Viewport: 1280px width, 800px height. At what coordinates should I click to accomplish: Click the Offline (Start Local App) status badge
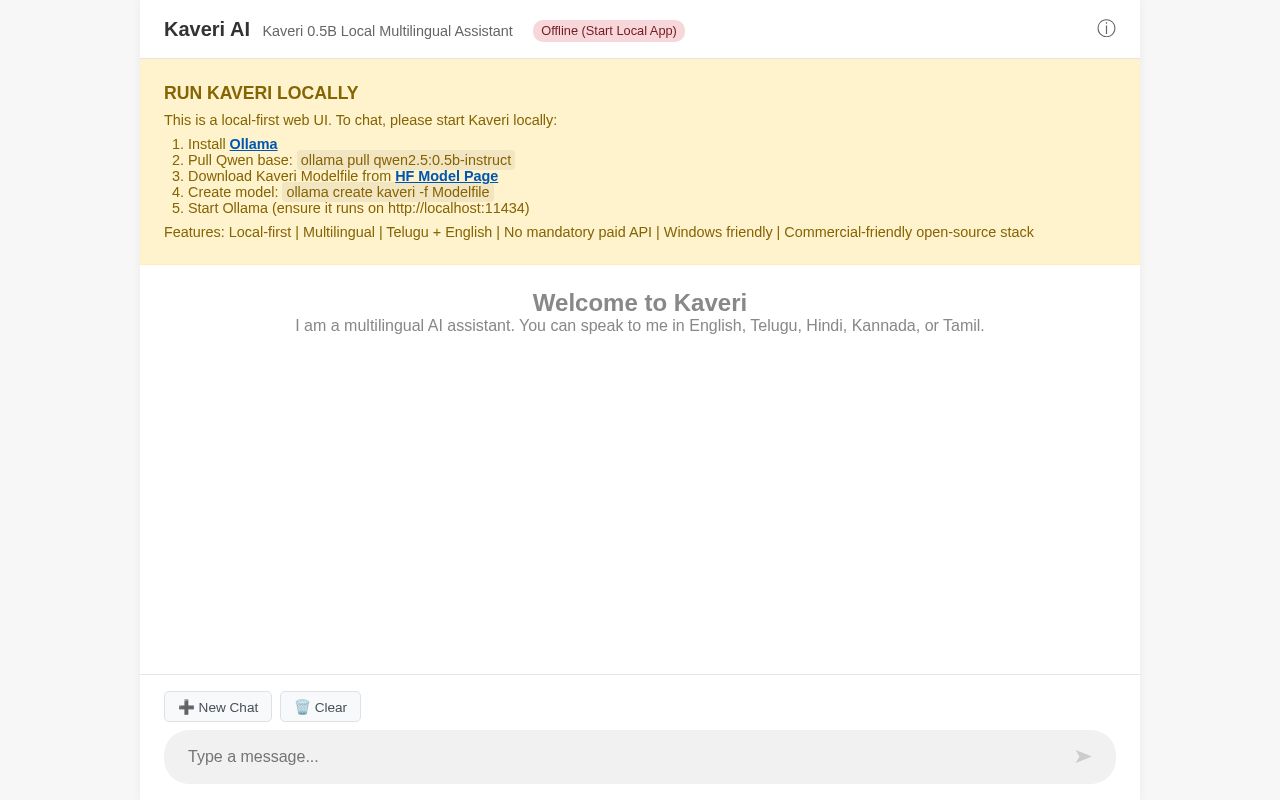tap(609, 31)
